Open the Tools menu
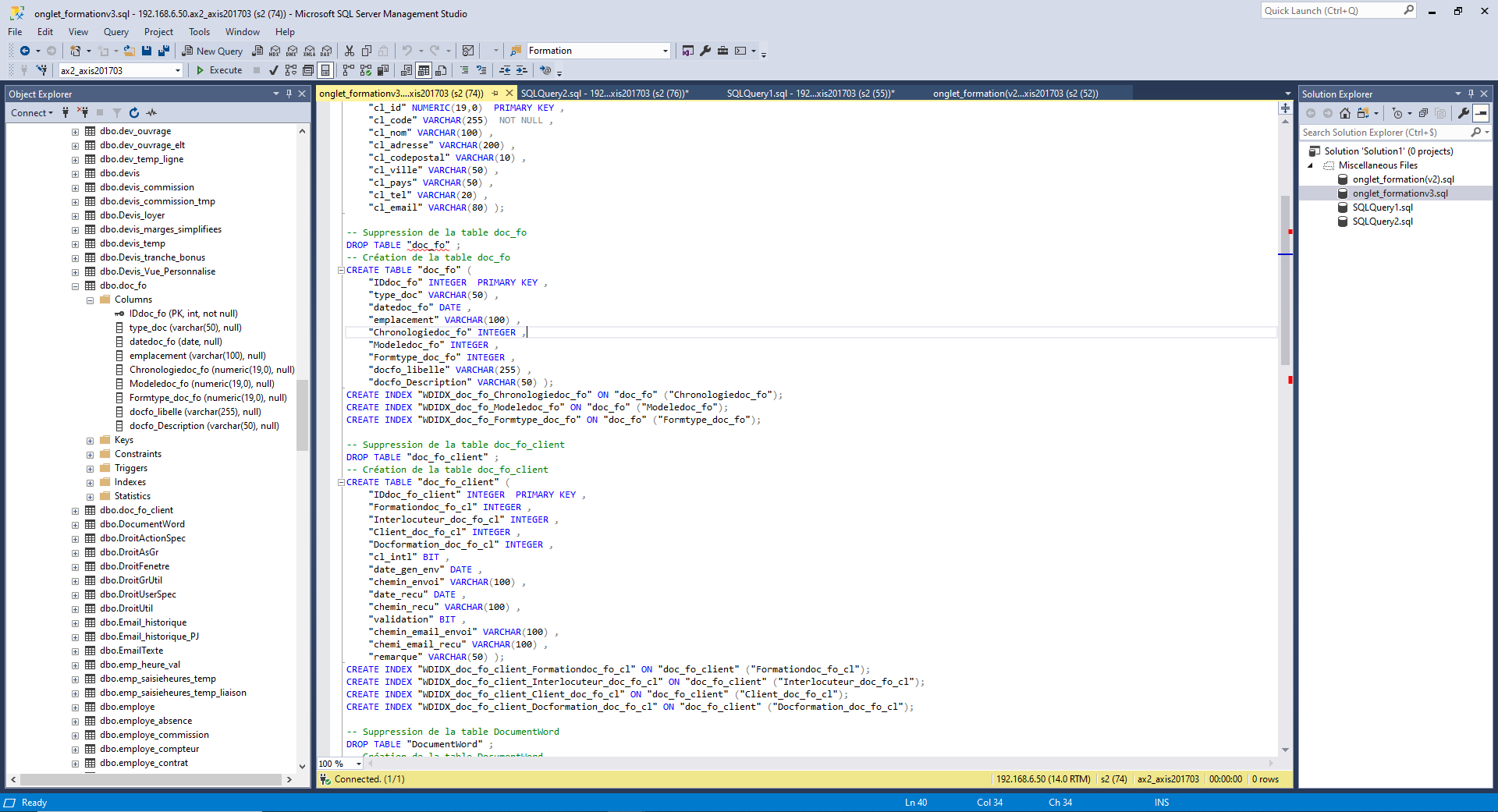1498x812 pixels. (x=199, y=32)
